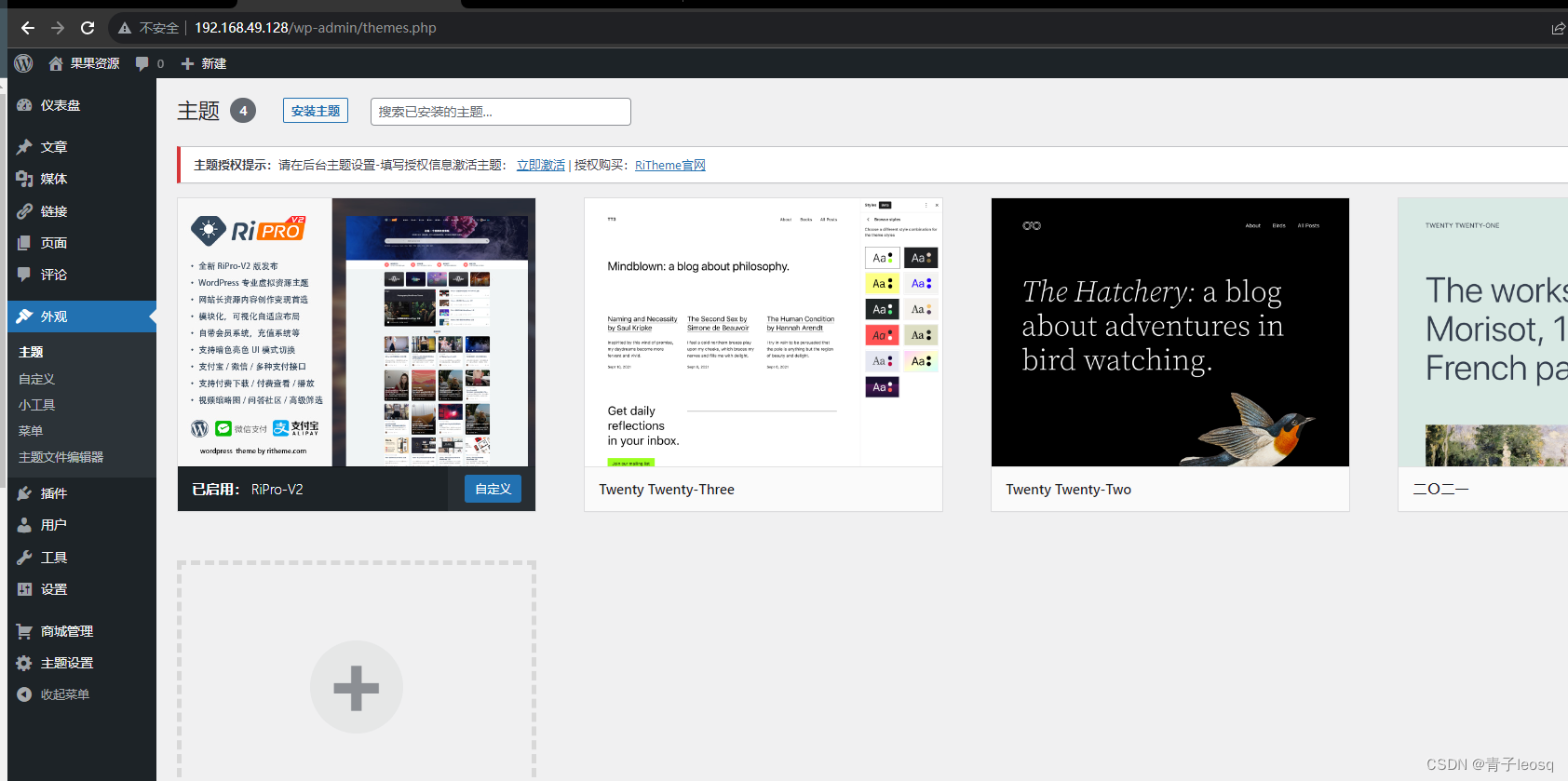This screenshot has width=1568, height=781.
Task: Click the 用户 user icon
Action: click(24, 525)
